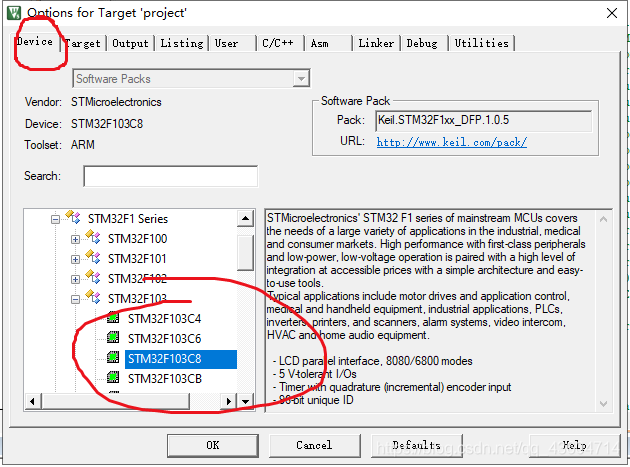Click the Help button
630x467 pixels.
click(574, 445)
